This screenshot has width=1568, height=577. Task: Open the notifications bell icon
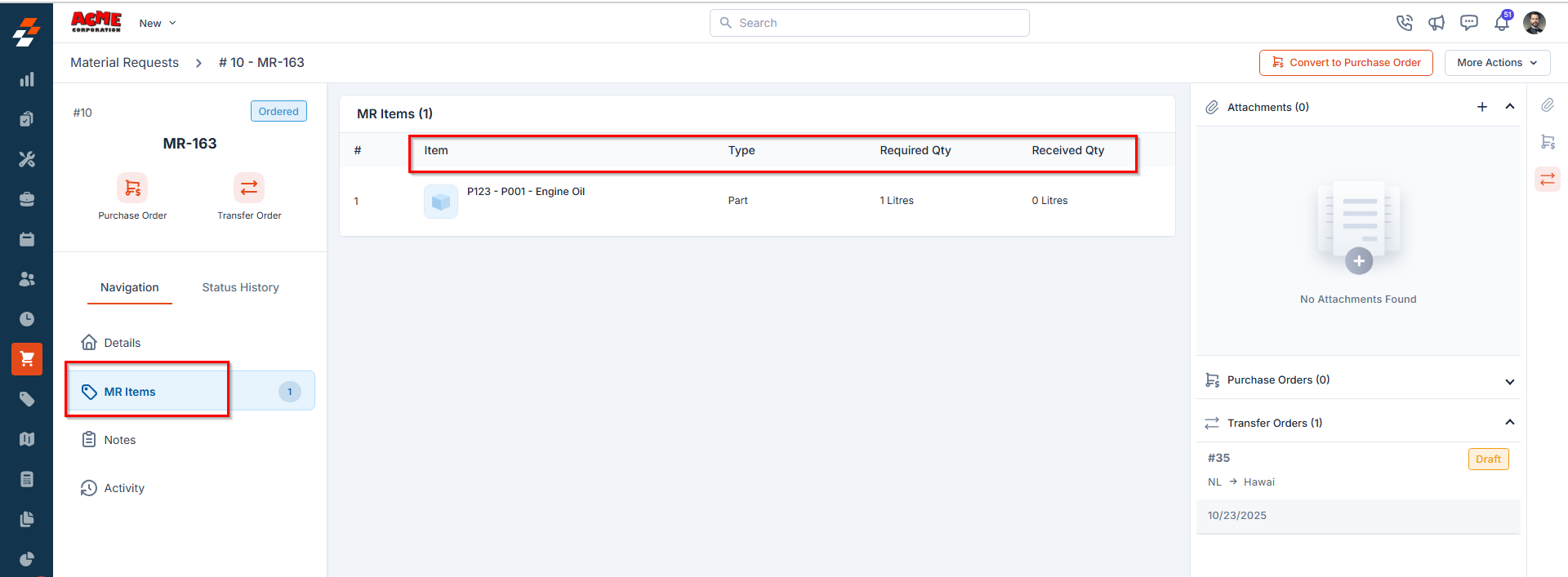[1502, 22]
